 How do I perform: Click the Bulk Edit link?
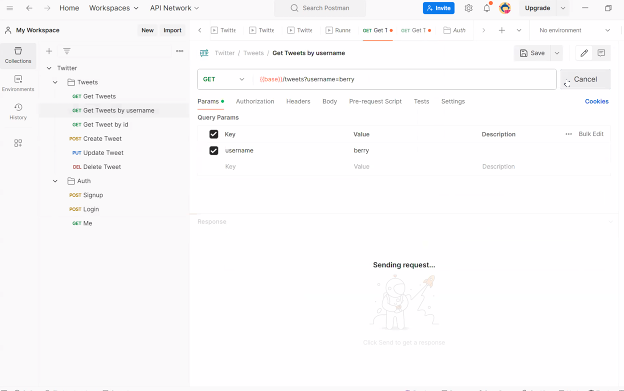(x=591, y=134)
